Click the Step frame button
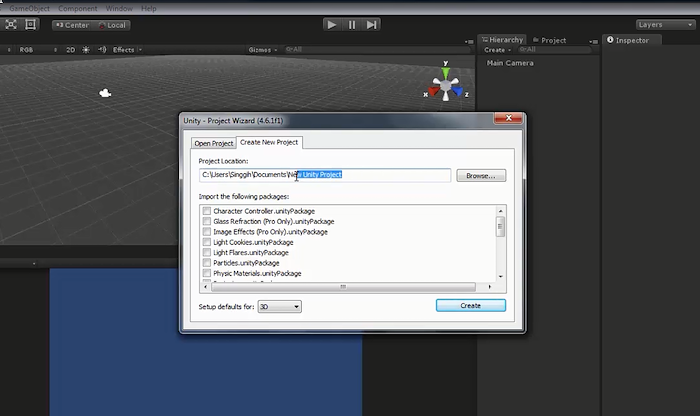The width and height of the screenshot is (700, 416). click(x=371, y=25)
